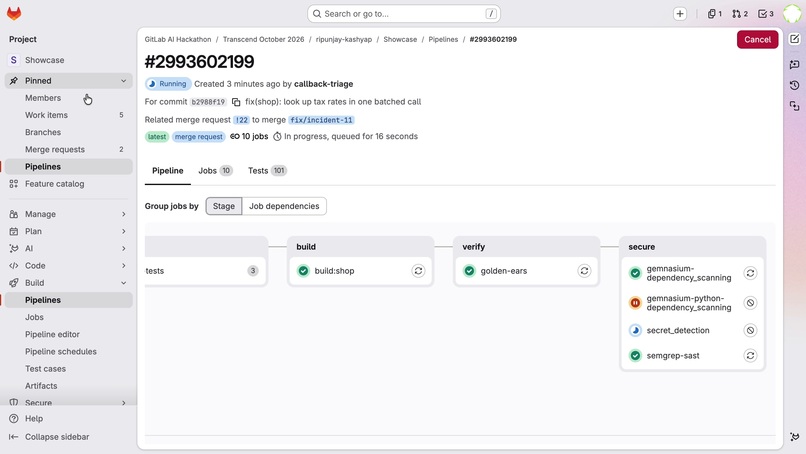Screen dimensions: 806x454
Task: Retry gemnasium-dependency_scanning job
Action: coord(750,273)
